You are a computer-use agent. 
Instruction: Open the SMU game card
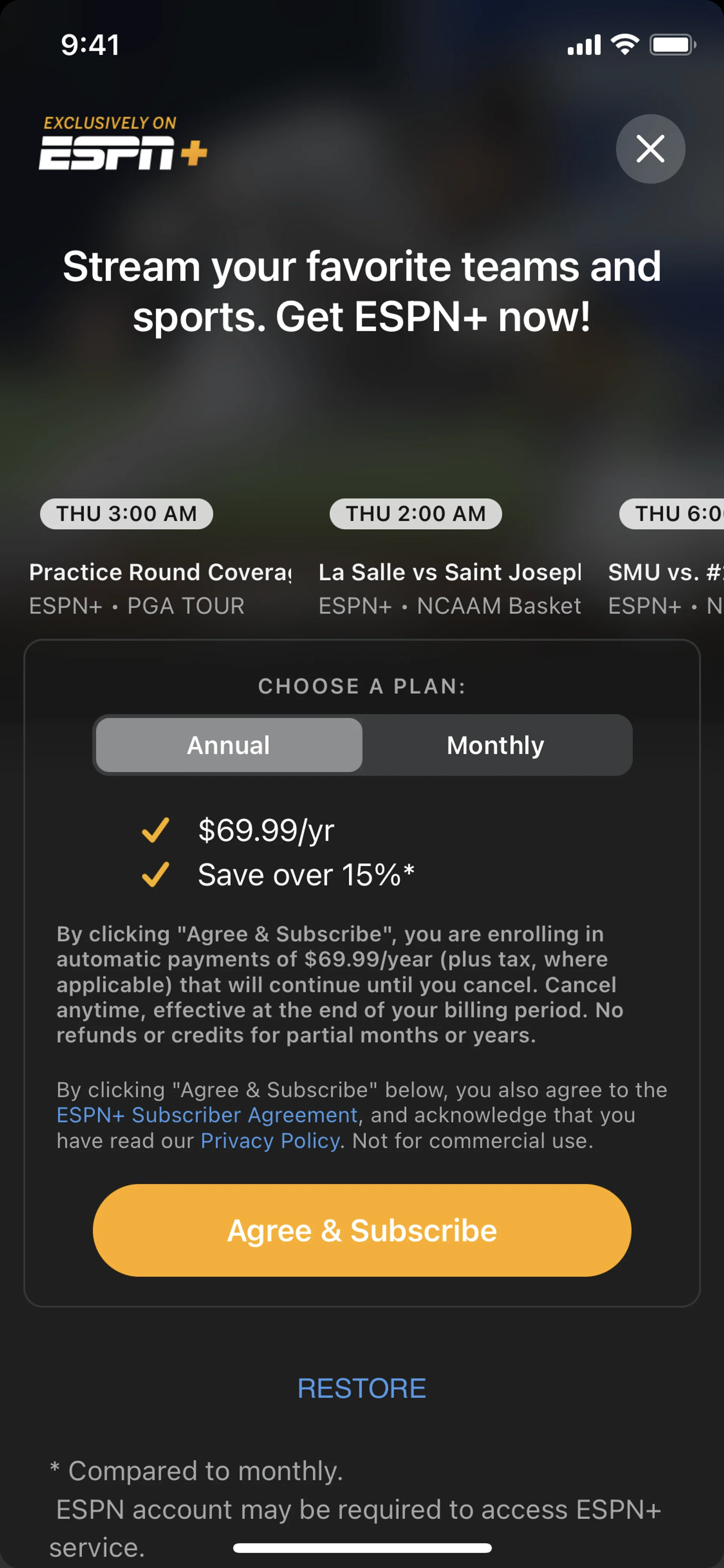tap(665, 573)
